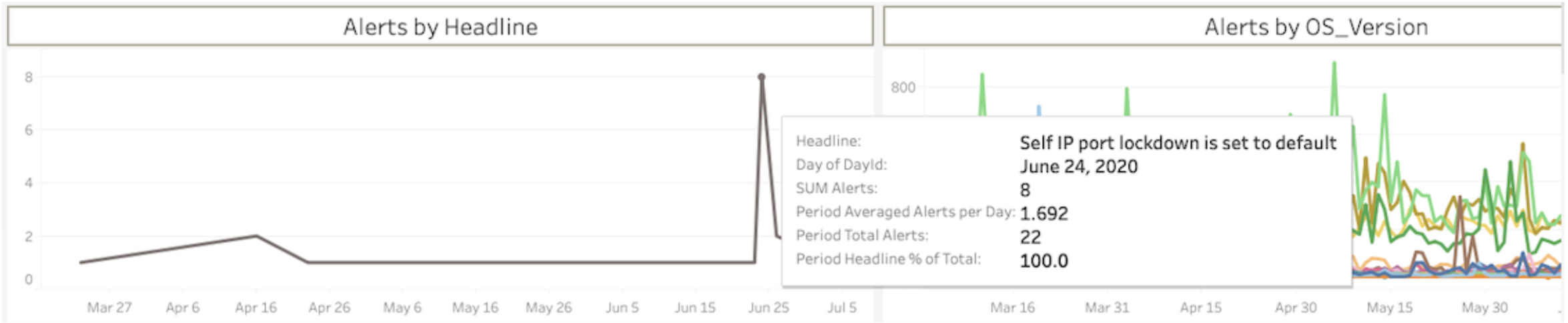Click the tallest green spike in the OS_Version chart
The height and width of the screenshot is (323, 1568).
point(1334,64)
